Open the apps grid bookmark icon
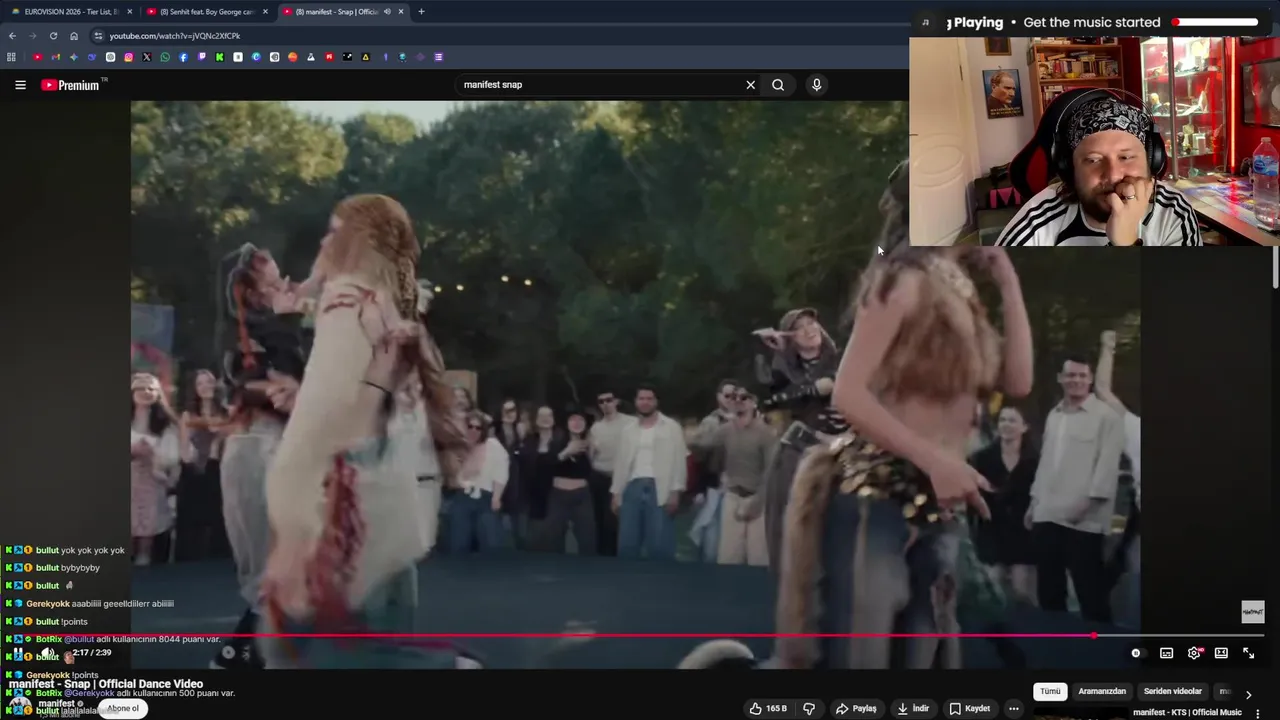Viewport: 1280px width, 720px height. tap(11, 57)
